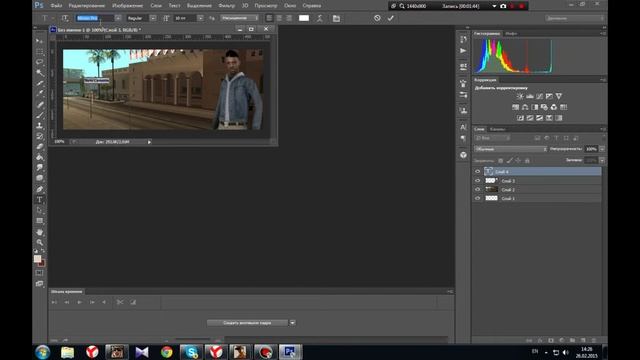Select the History Brush tool
Viewport: 640px width, 360px height.
40,136
